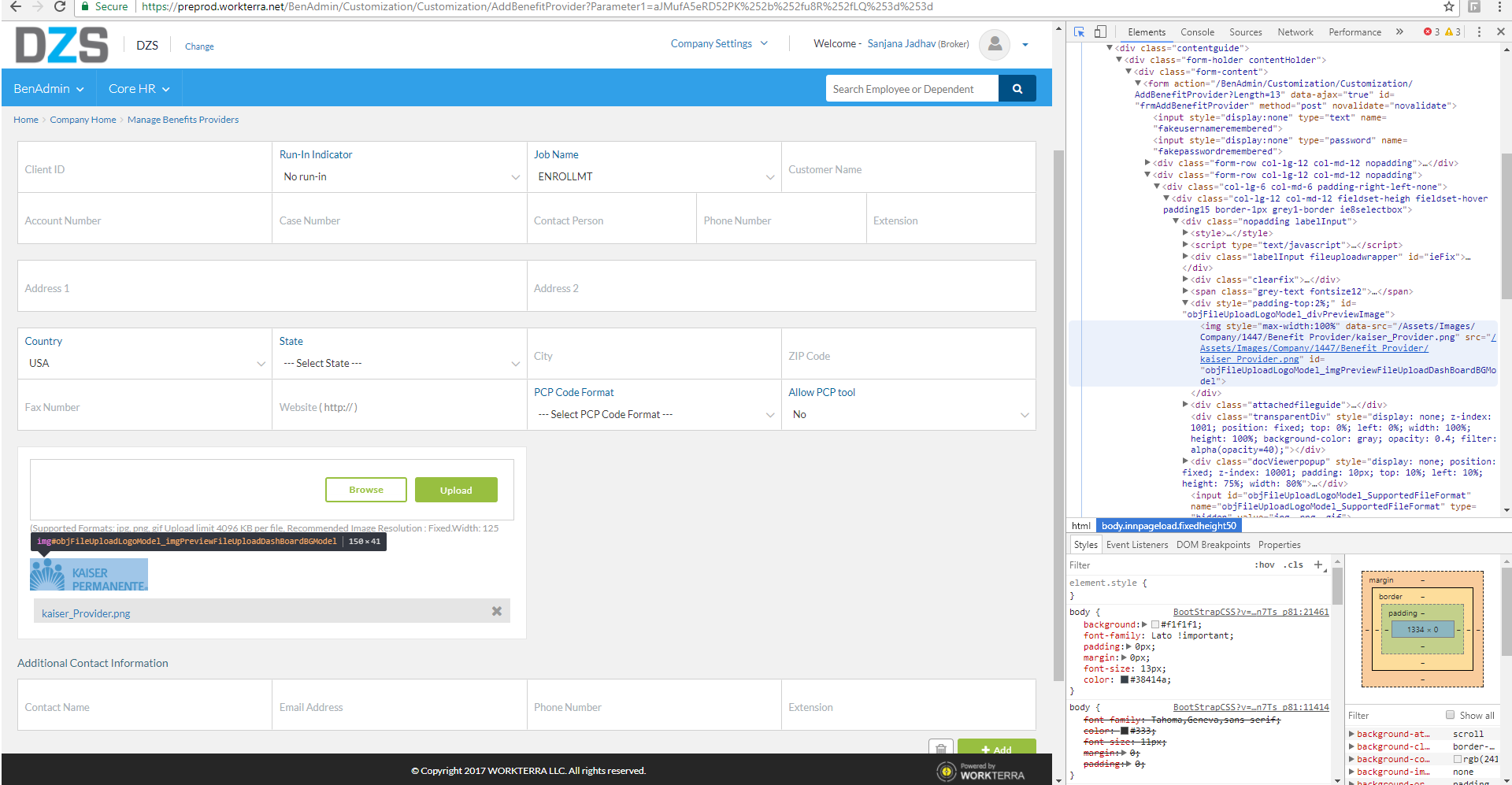Expand the Company Settings menu
1512x785 pixels.
719,43
